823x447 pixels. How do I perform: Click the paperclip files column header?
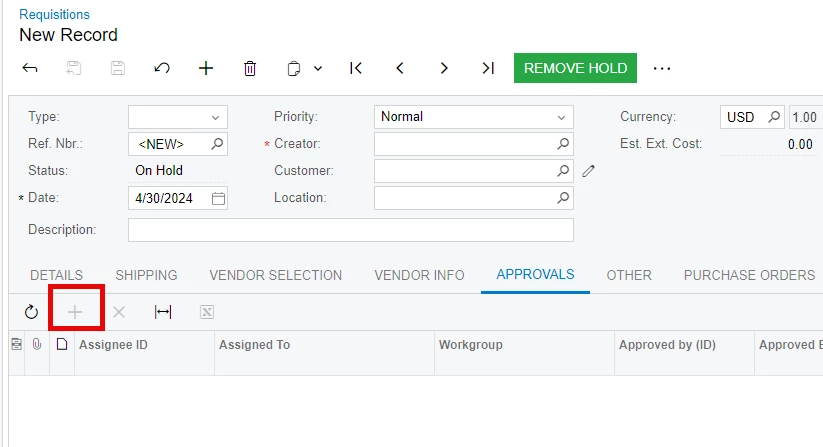point(37,344)
